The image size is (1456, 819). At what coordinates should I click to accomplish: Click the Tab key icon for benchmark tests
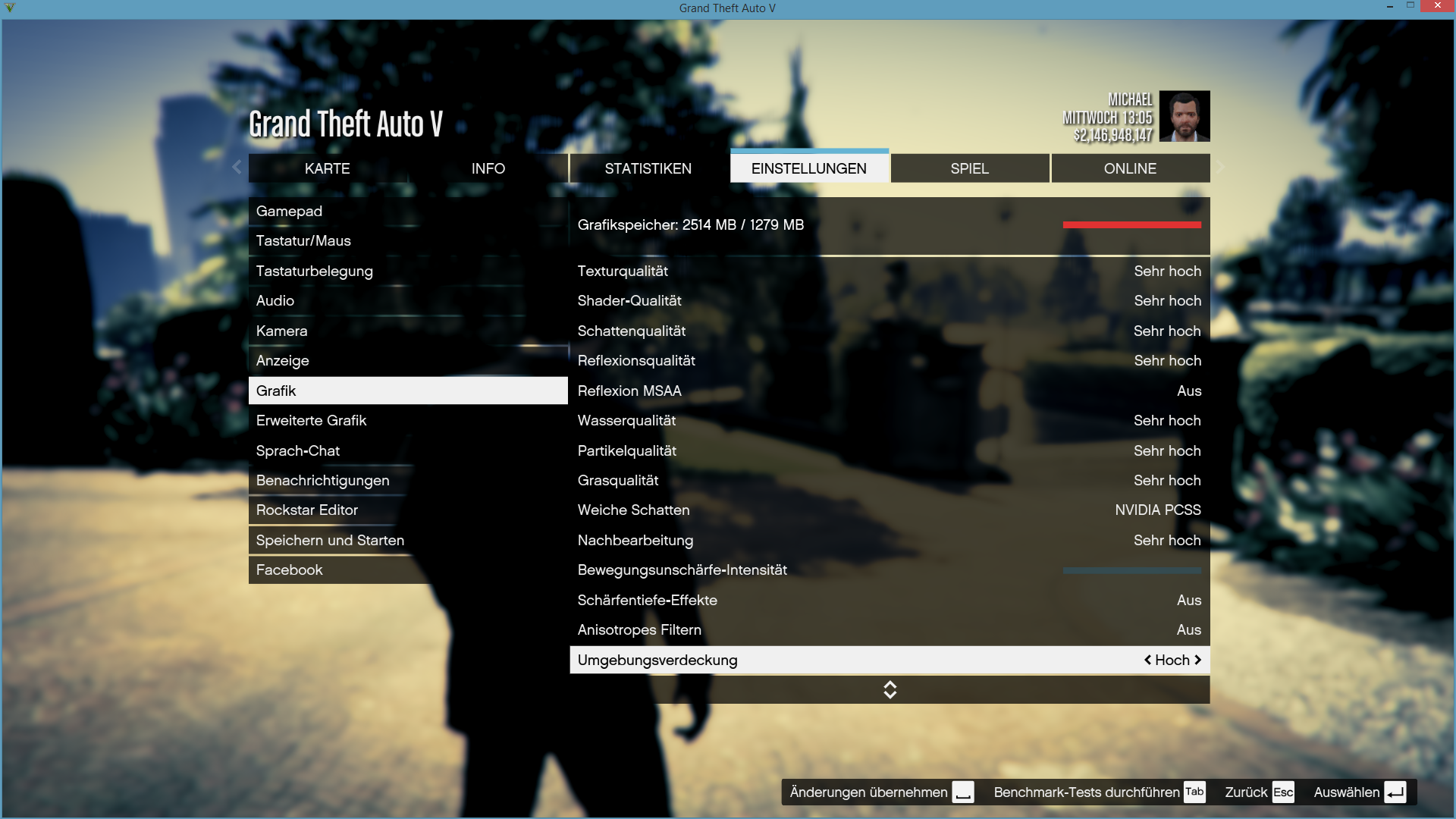click(x=1194, y=792)
